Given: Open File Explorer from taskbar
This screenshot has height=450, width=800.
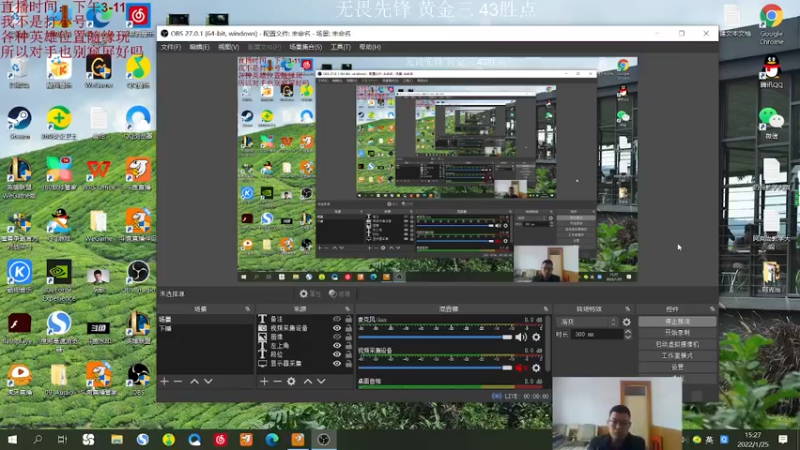Looking at the screenshot, I should pos(117,439).
